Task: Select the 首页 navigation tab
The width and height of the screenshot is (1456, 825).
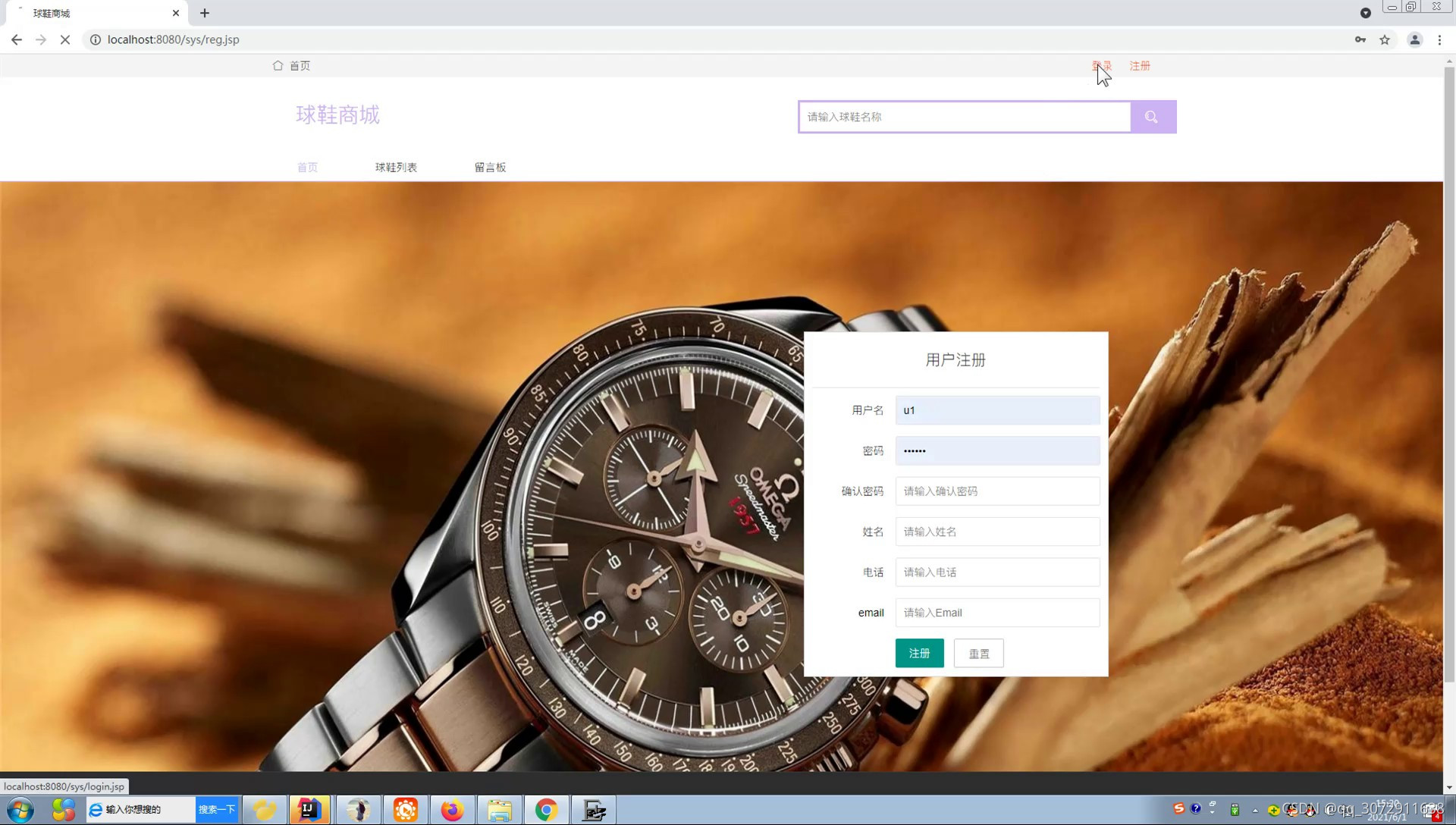Action: pos(307,168)
